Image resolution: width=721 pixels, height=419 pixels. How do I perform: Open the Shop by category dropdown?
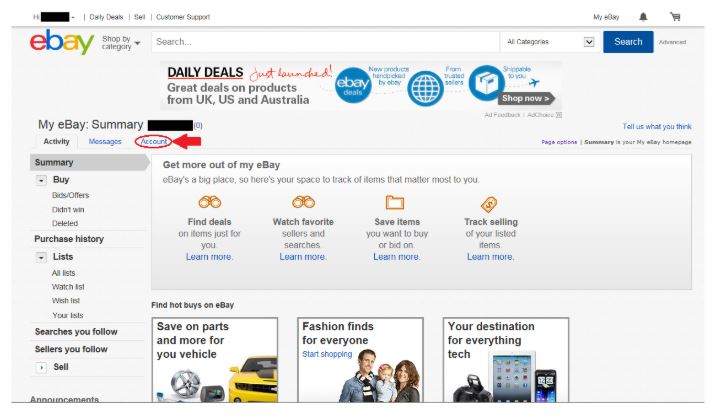[x=121, y=42]
